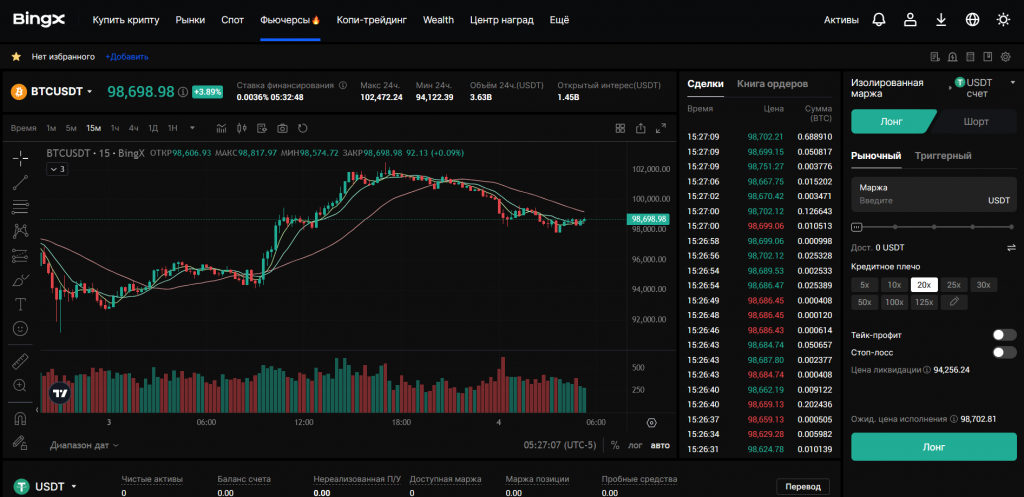Open the Центр наград menu item

pos(502,20)
